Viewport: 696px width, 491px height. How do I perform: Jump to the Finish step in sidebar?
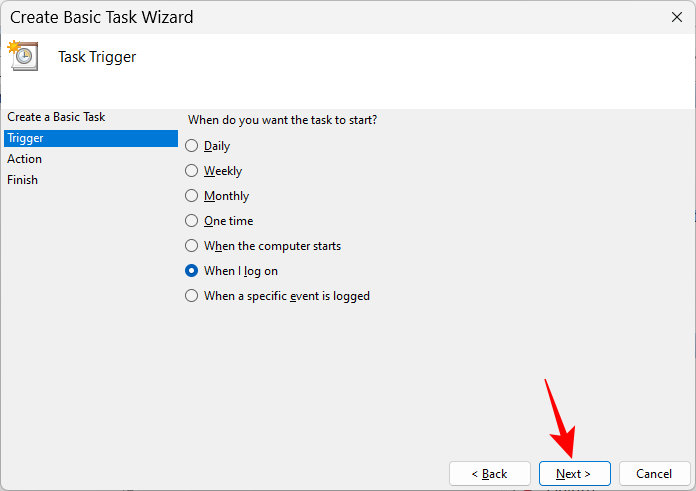(x=23, y=180)
